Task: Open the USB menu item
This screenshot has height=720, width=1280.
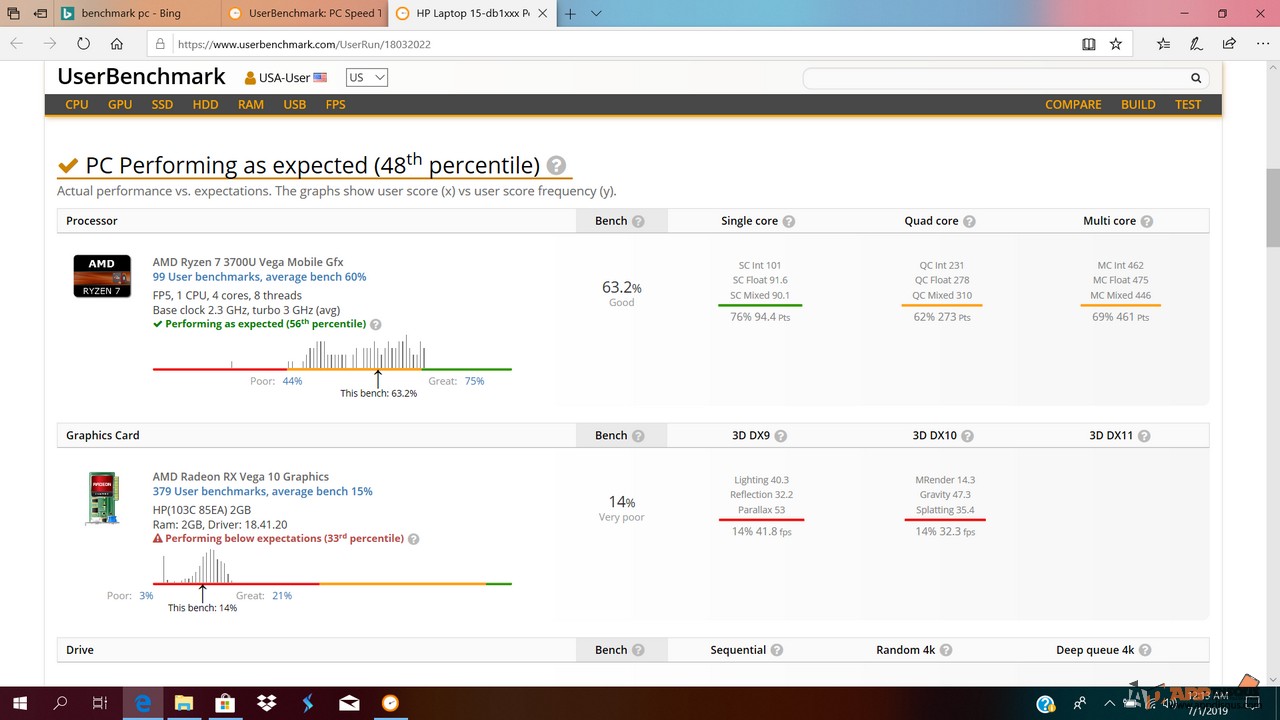Action: point(294,104)
